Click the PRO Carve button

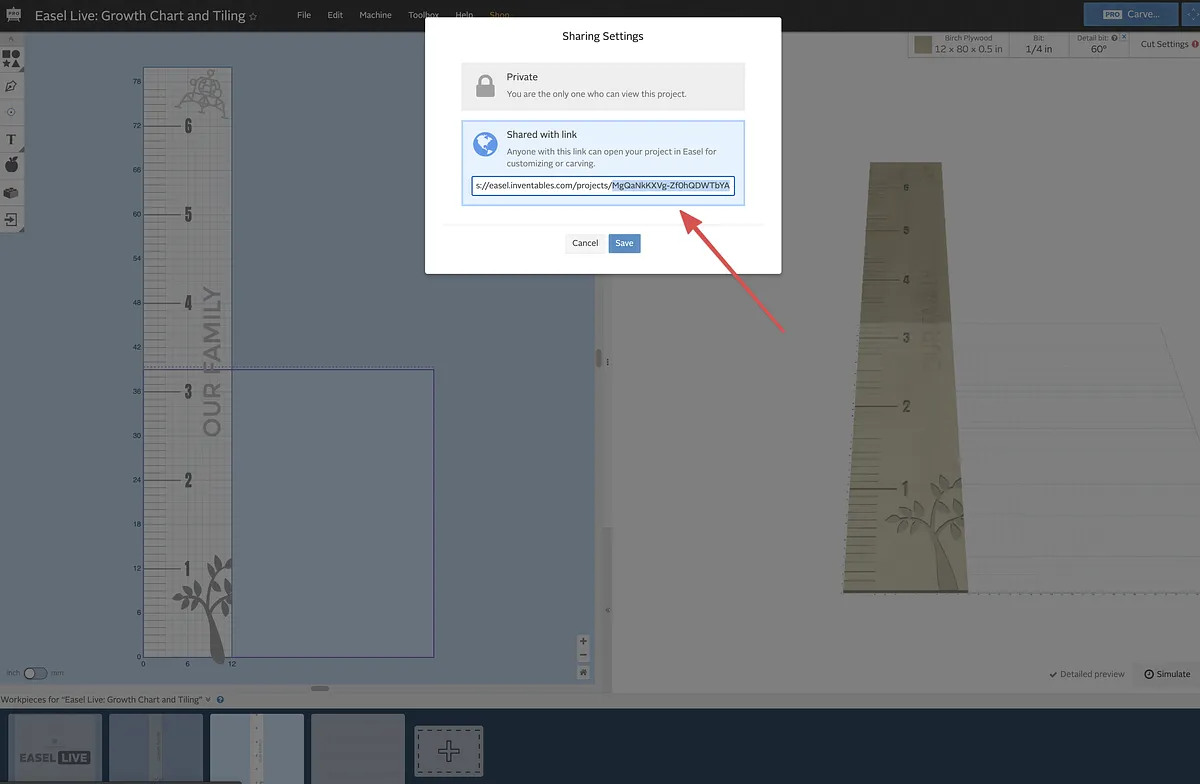(x=1131, y=14)
